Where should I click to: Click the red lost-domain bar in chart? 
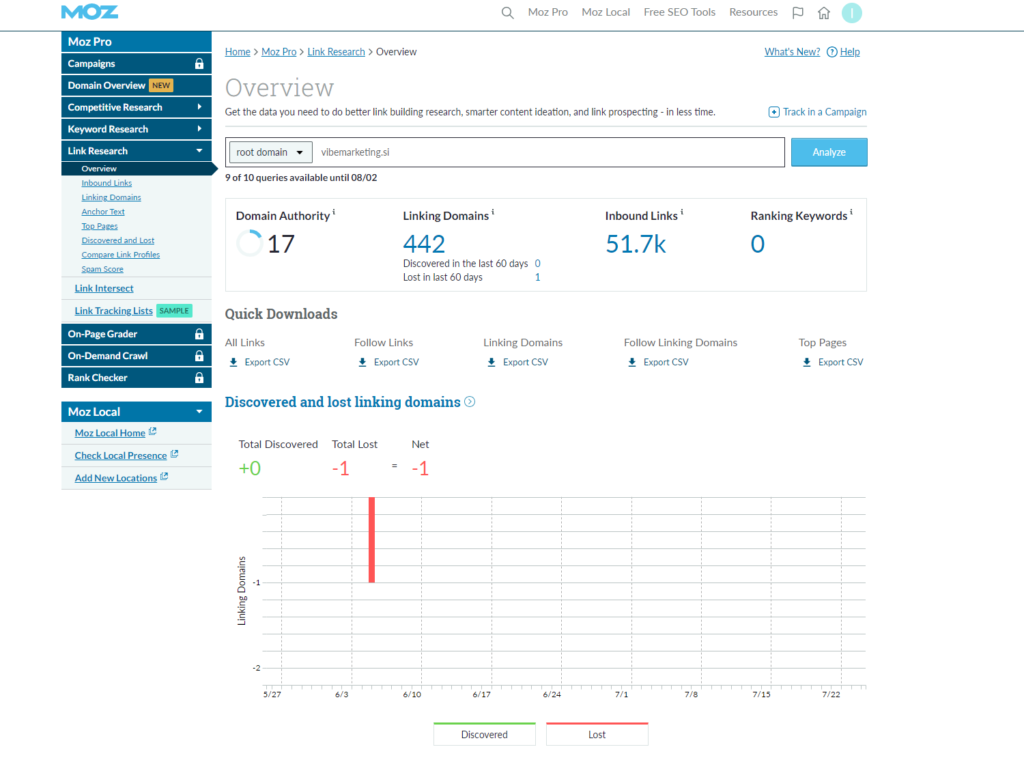pyautogui.click(x=371, y=540)
